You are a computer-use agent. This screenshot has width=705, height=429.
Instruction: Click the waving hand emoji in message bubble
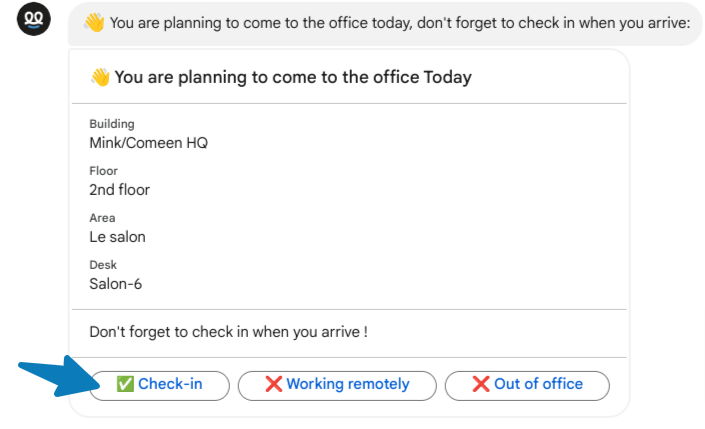(94, 22)
